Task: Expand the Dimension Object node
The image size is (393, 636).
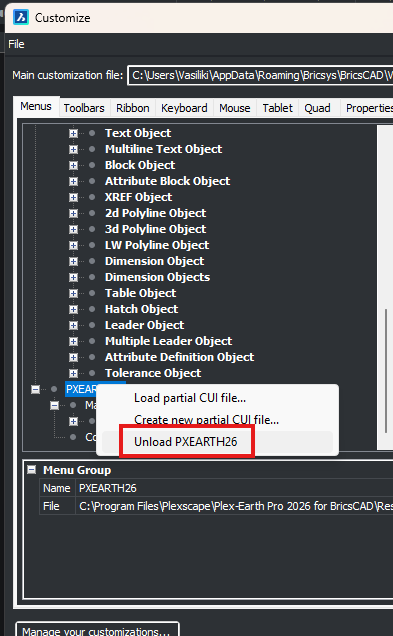Action: [73, 261]
